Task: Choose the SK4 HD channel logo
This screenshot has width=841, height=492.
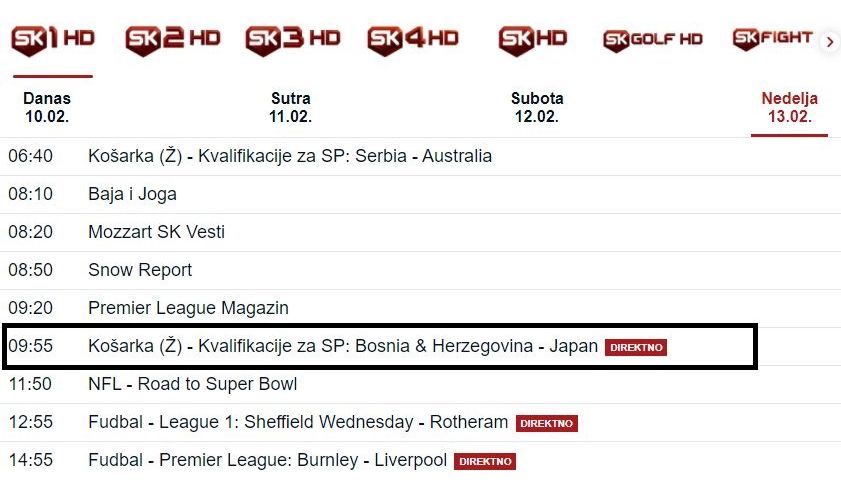Action: coord(413,39)
